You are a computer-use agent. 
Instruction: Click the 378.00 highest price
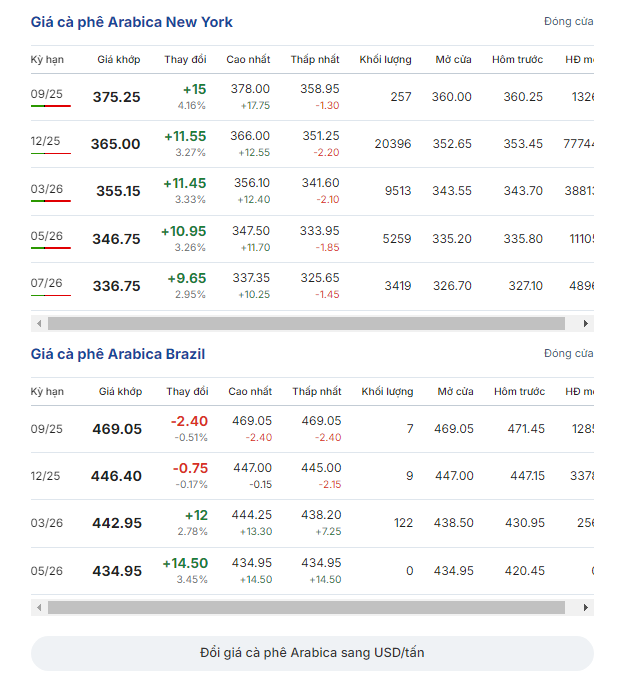click(x=250, y=89)
